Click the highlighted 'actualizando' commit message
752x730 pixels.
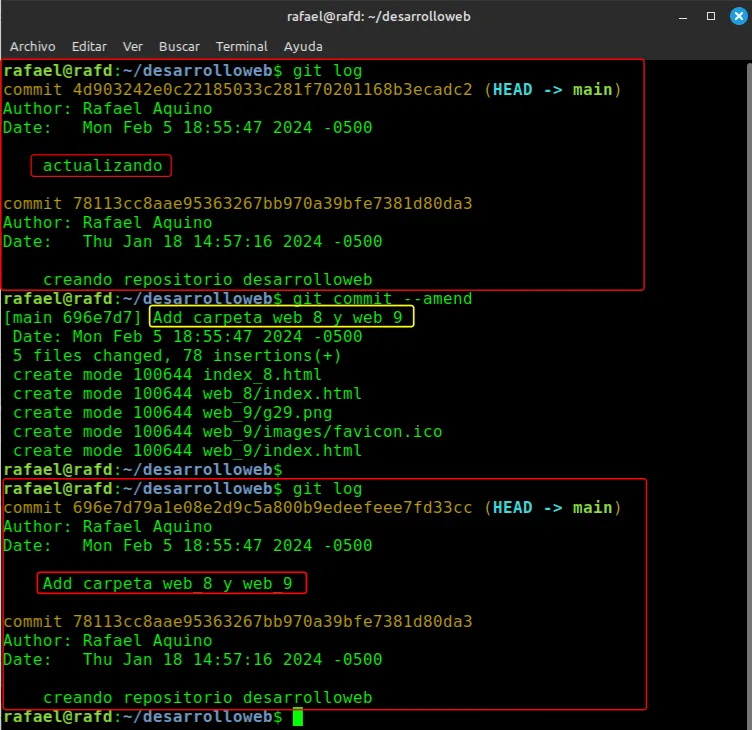click(x=102, y=165)
